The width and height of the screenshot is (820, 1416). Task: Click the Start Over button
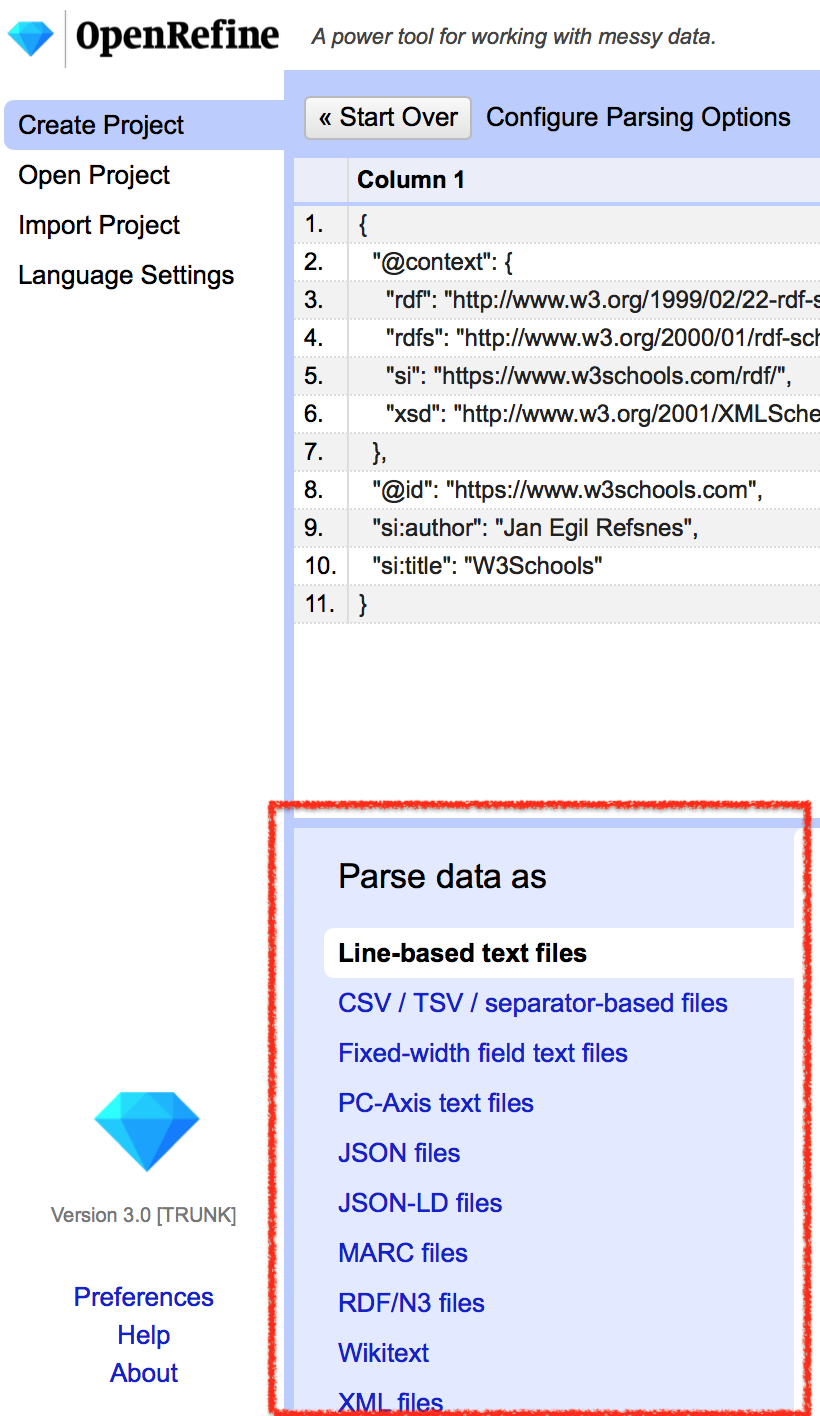(x=387, y=118)
